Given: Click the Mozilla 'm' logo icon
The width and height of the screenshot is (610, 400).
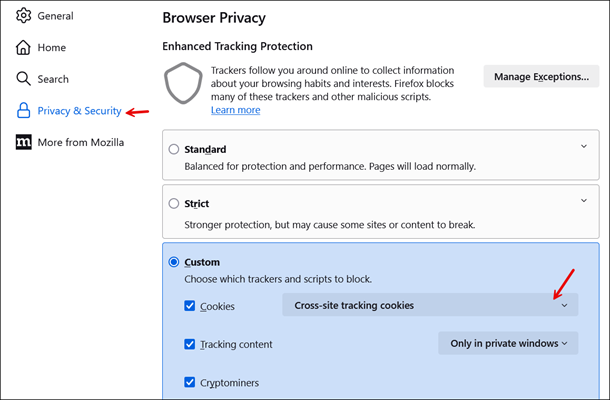Looking at the screenshot, I should pos(23,142).
